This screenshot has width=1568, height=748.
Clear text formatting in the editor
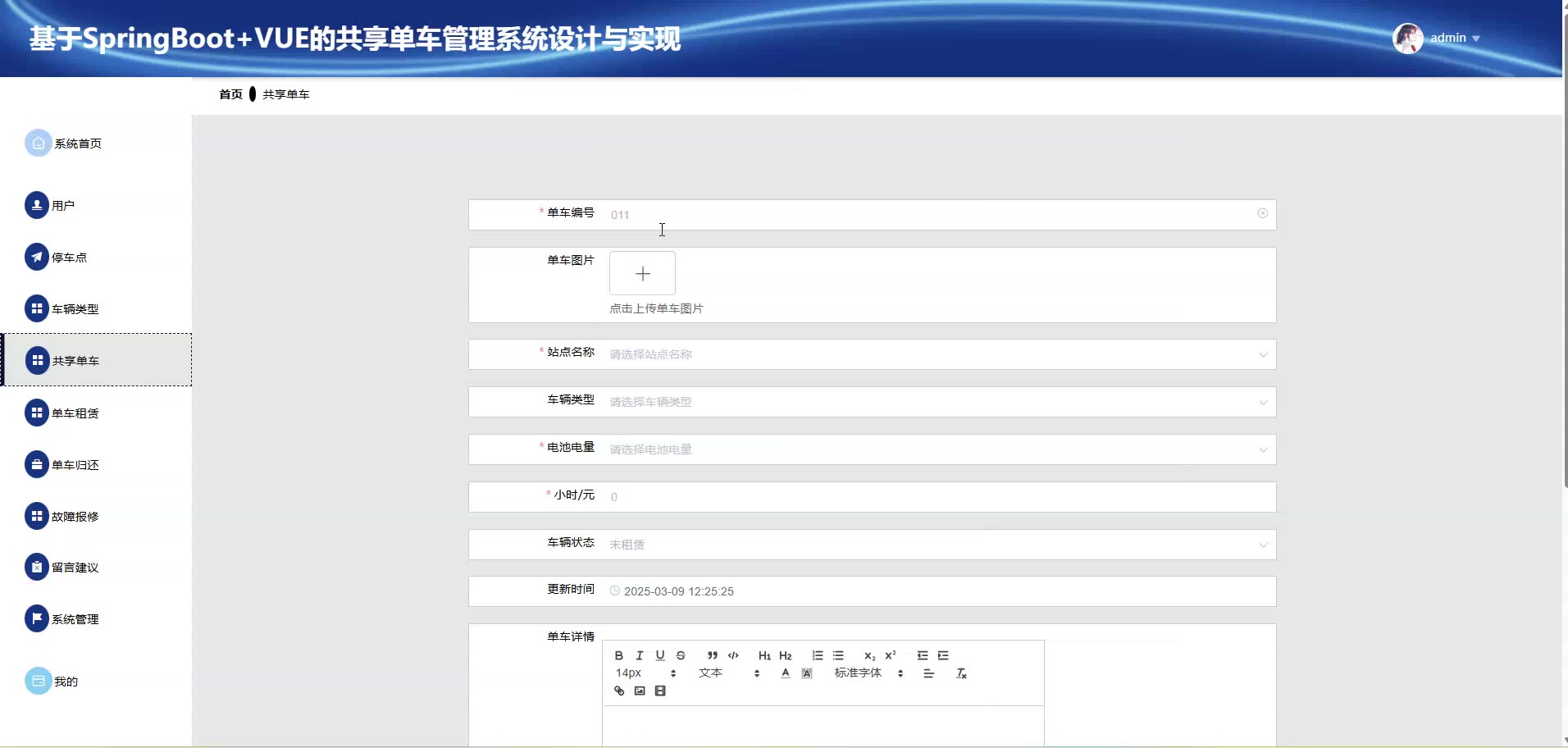point(962,673)
